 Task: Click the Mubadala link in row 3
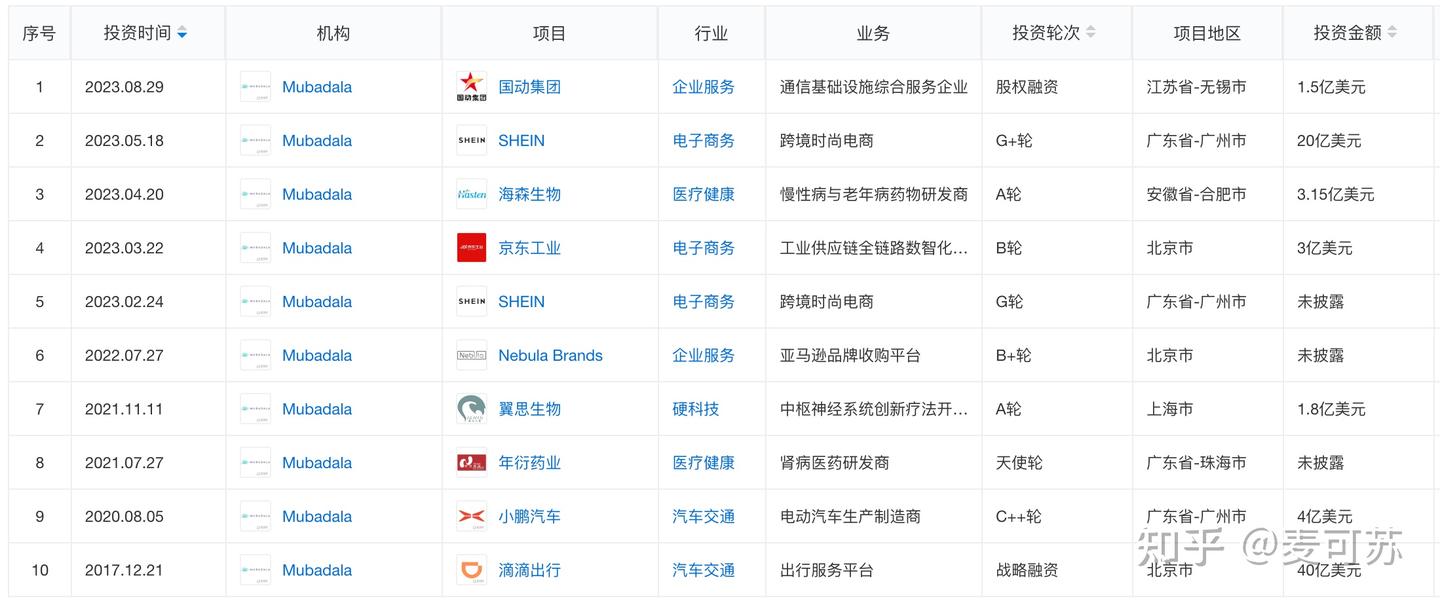318,194
